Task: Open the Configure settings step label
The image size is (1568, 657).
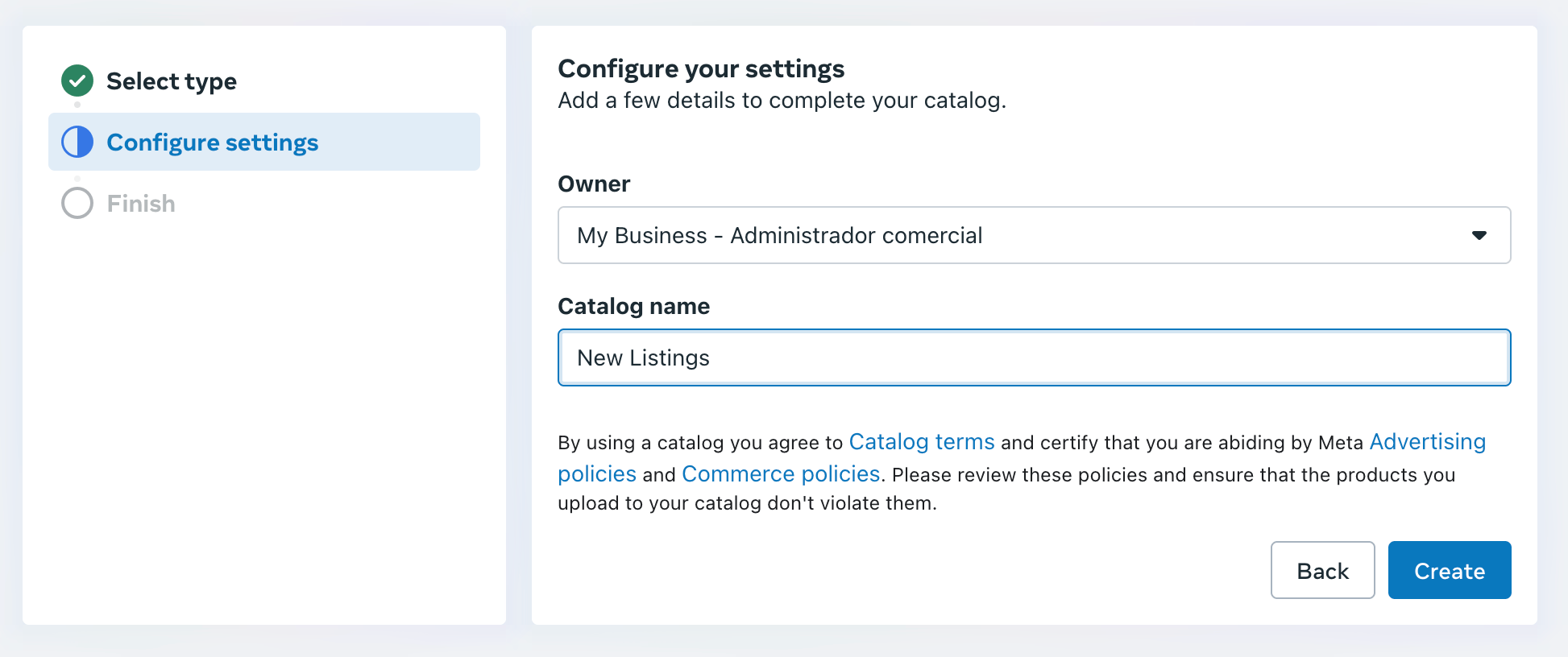Action: click(x=212, y=143)
